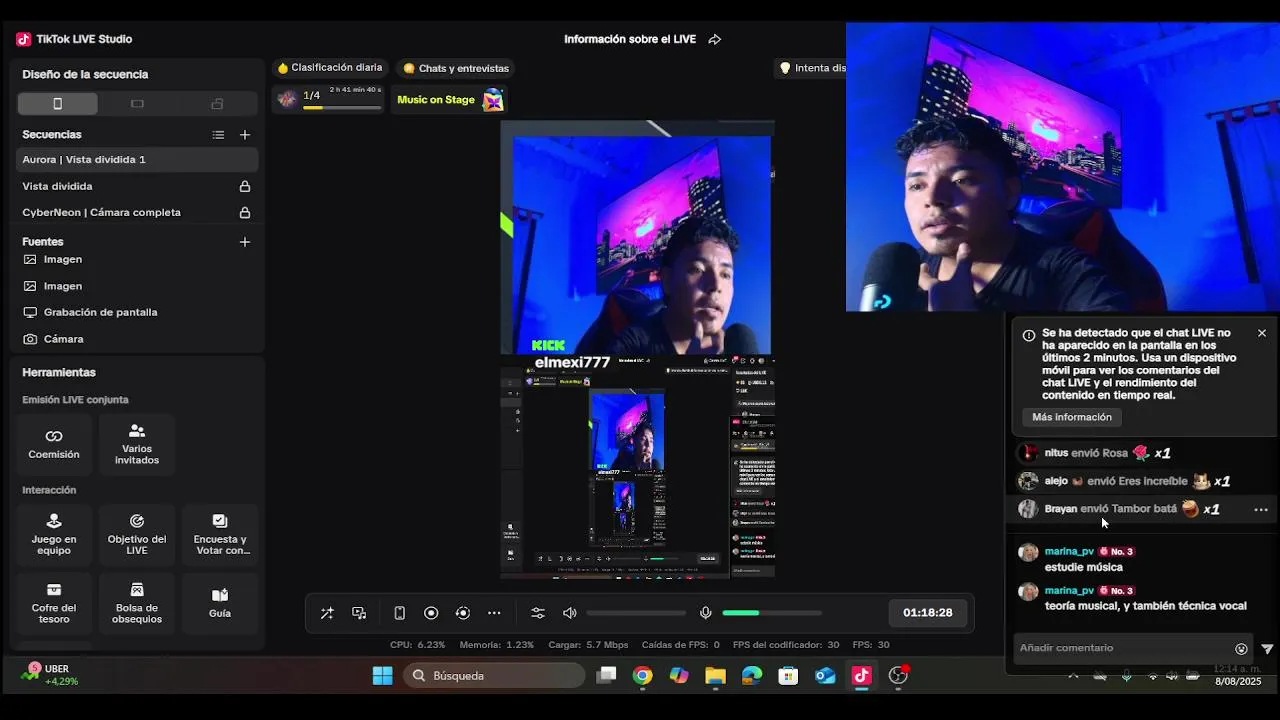
Task: Open the Guía tool
Action: [220, 604]
